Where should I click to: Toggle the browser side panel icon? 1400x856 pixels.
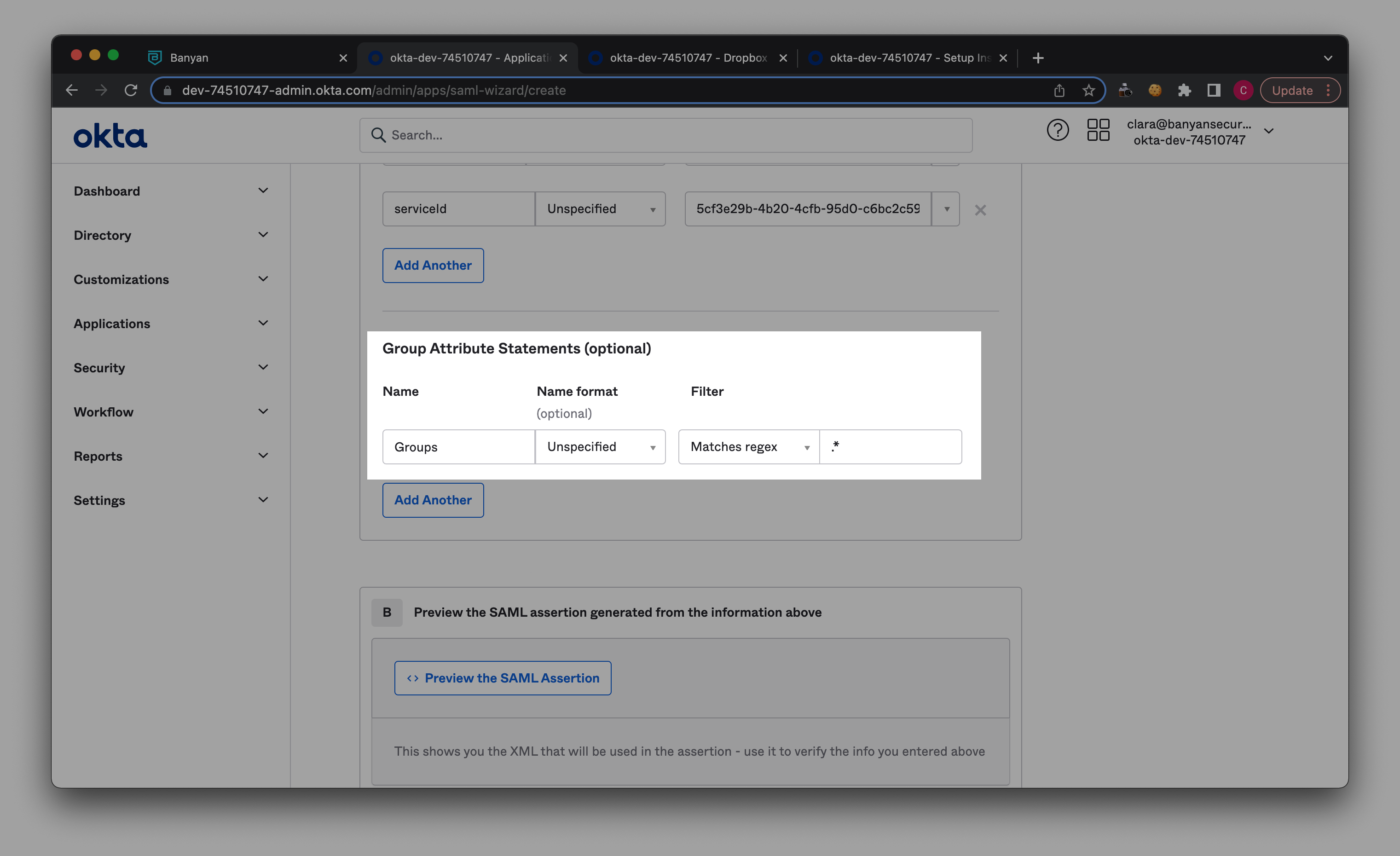[1214, 90]
